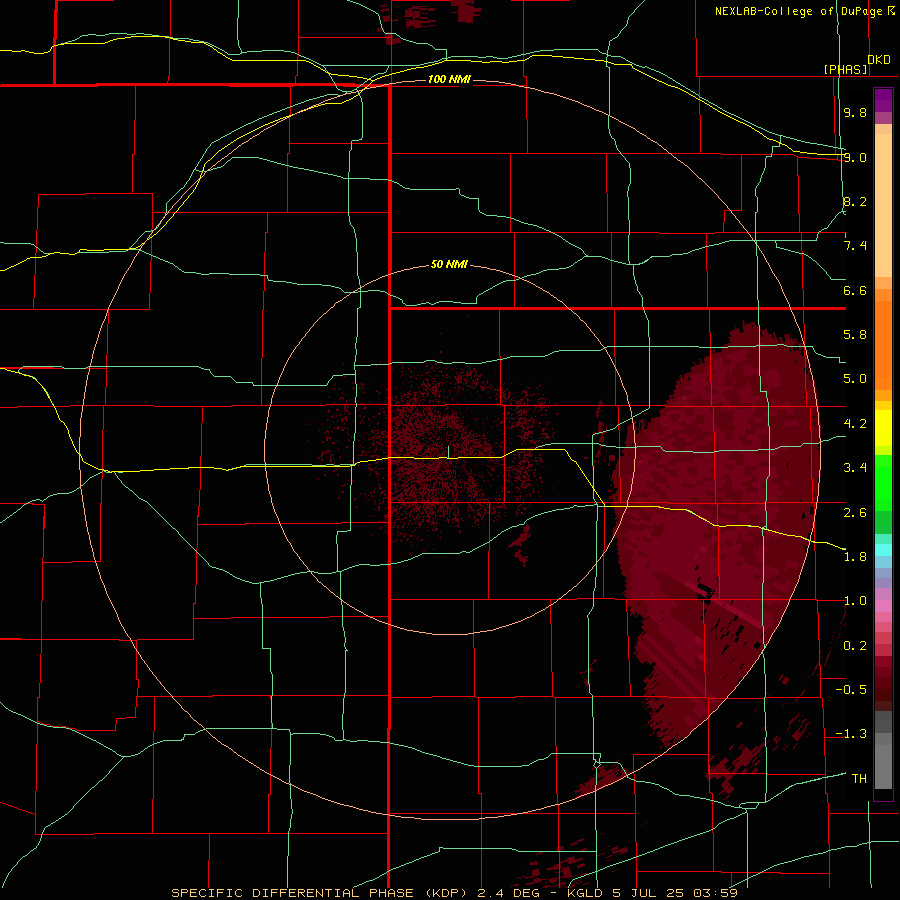This screenshot has width=900, height=900.
Task: Pick the purple band on the color bar
Action: [x=883, y=101]
